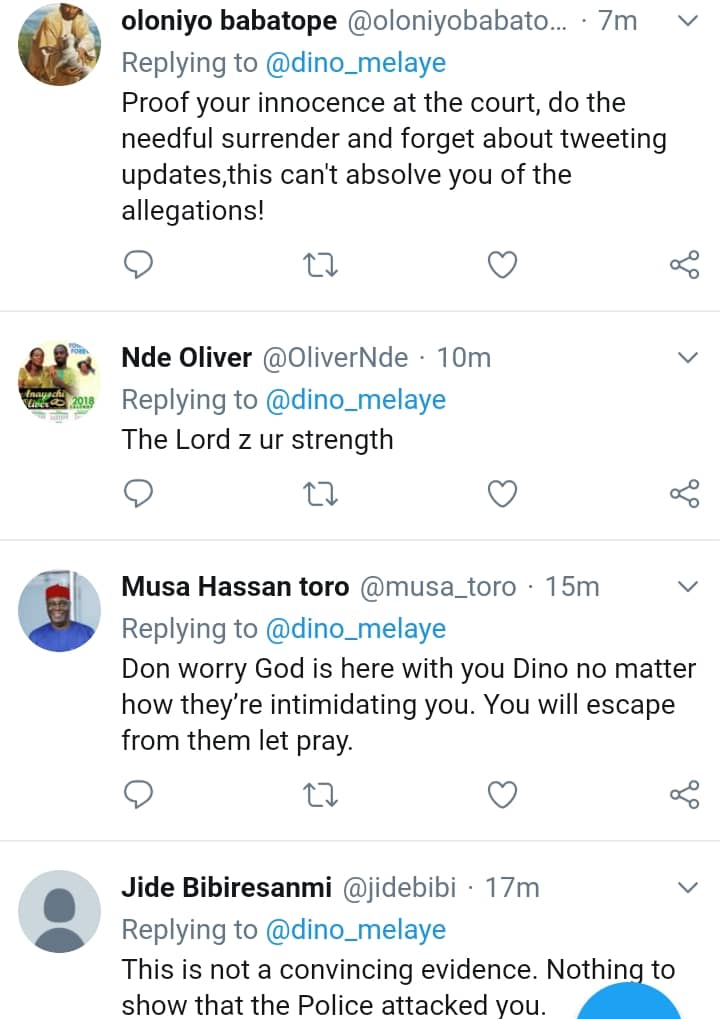Like Musa Hassan toro's tweet
This screenshot has height=1019, width=720.
click(x=502, y=794)
